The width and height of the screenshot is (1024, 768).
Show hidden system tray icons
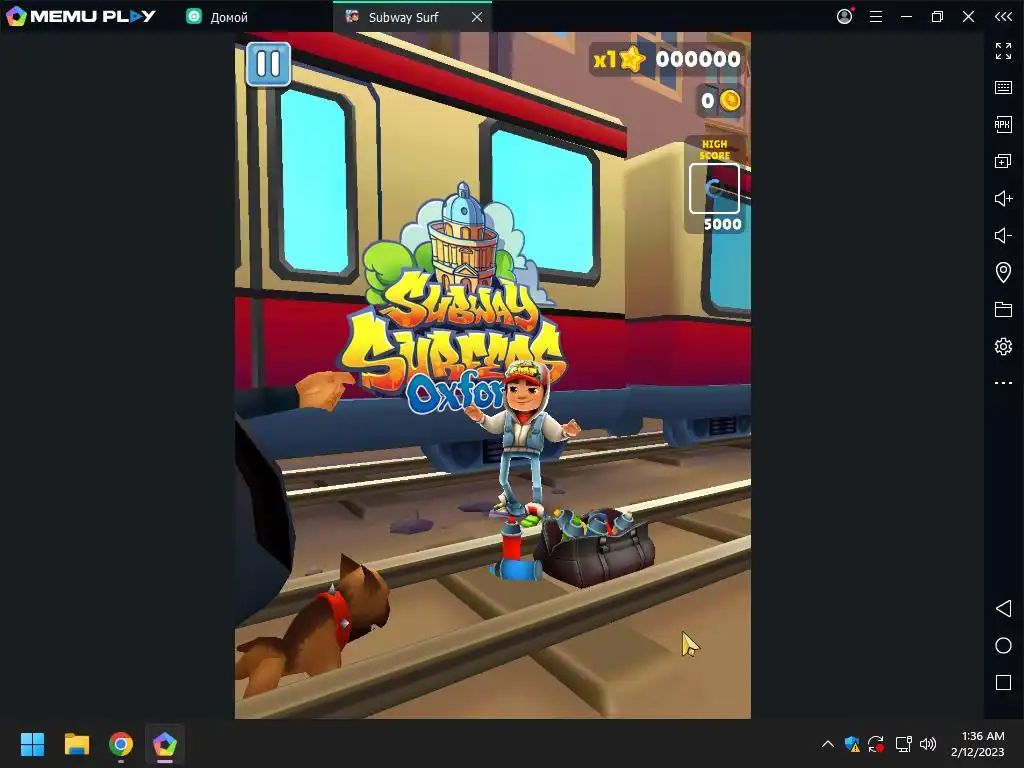[827, 744]
